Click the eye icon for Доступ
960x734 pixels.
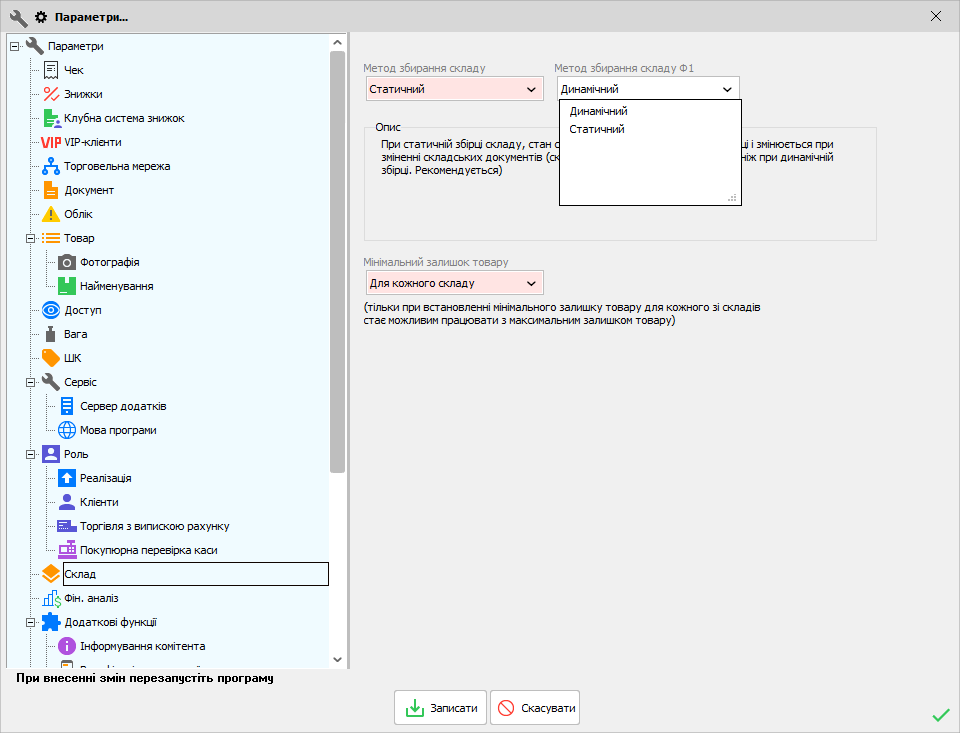[x=51, y=310]
